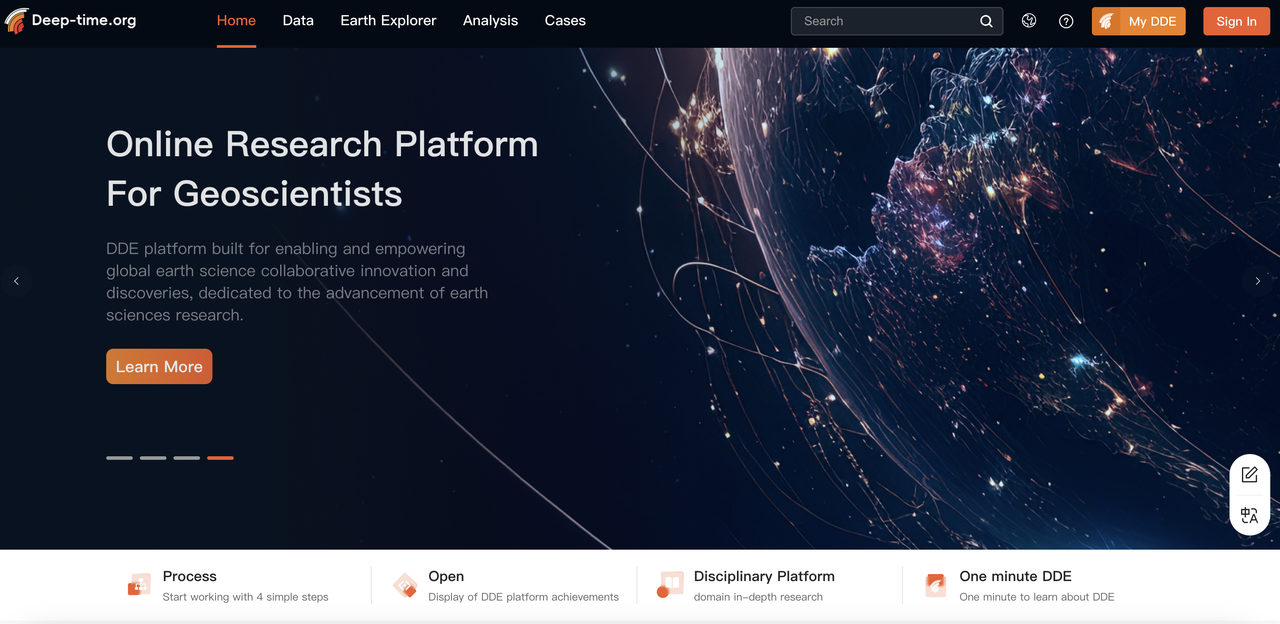Open the Disciplinary Platform link
Viewport: 1280px width, 624px height.
[x=764, y=576]
